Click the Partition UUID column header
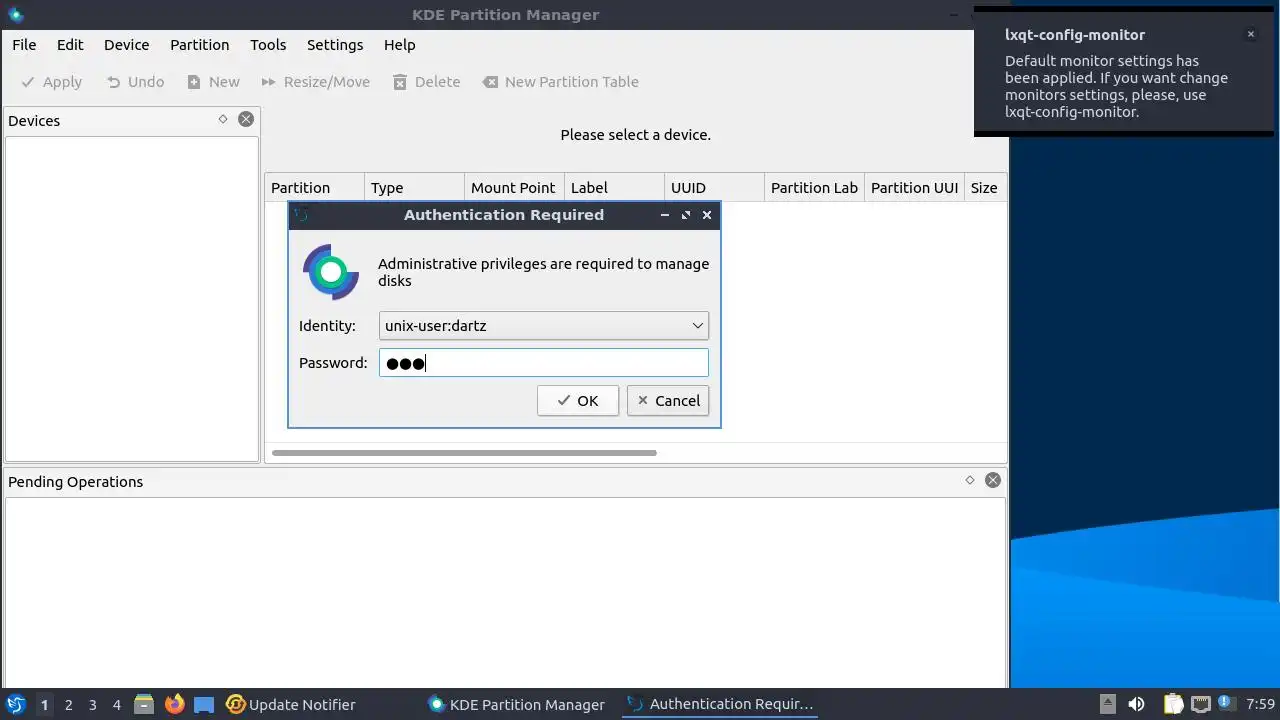 915,188
